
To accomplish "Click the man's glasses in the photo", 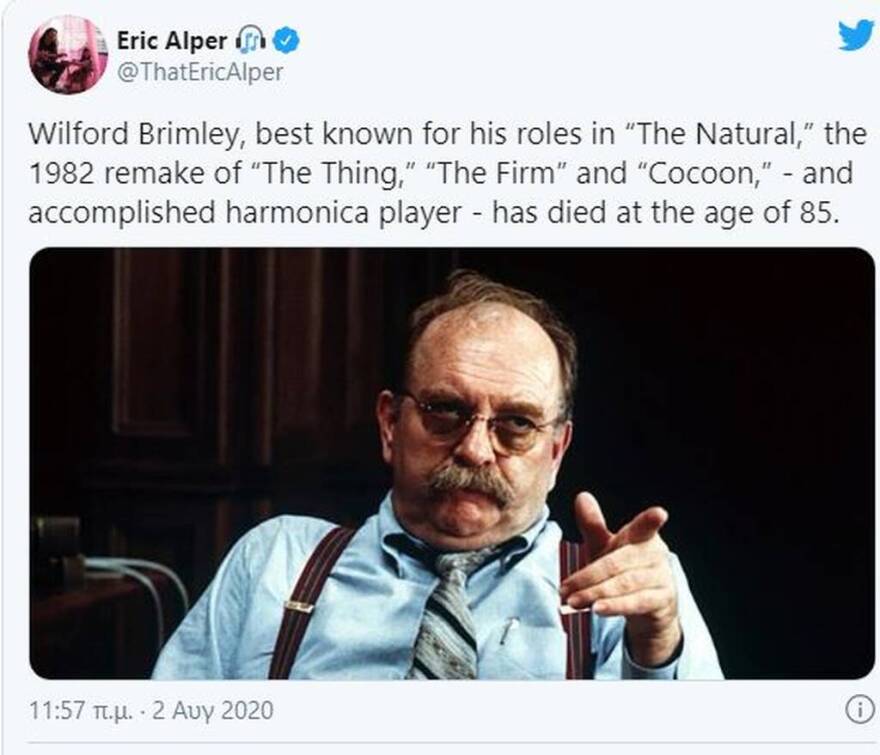I will (478, 421).
